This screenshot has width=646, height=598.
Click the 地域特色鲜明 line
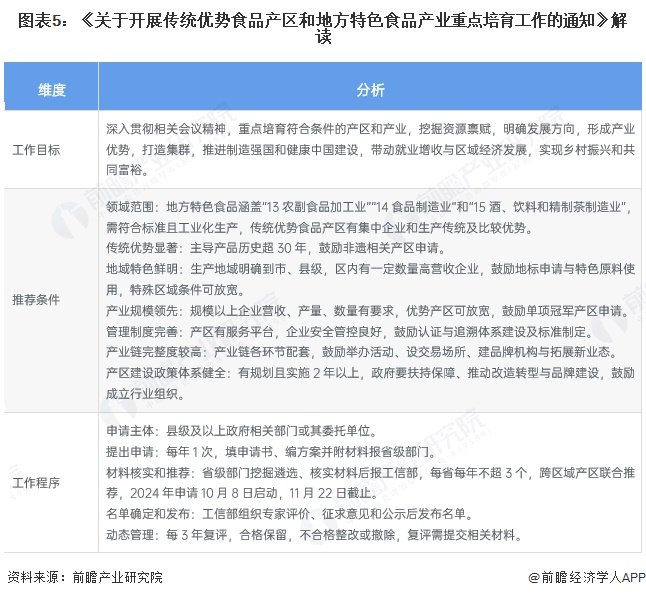pyautogui.click(x=370, y=279)
